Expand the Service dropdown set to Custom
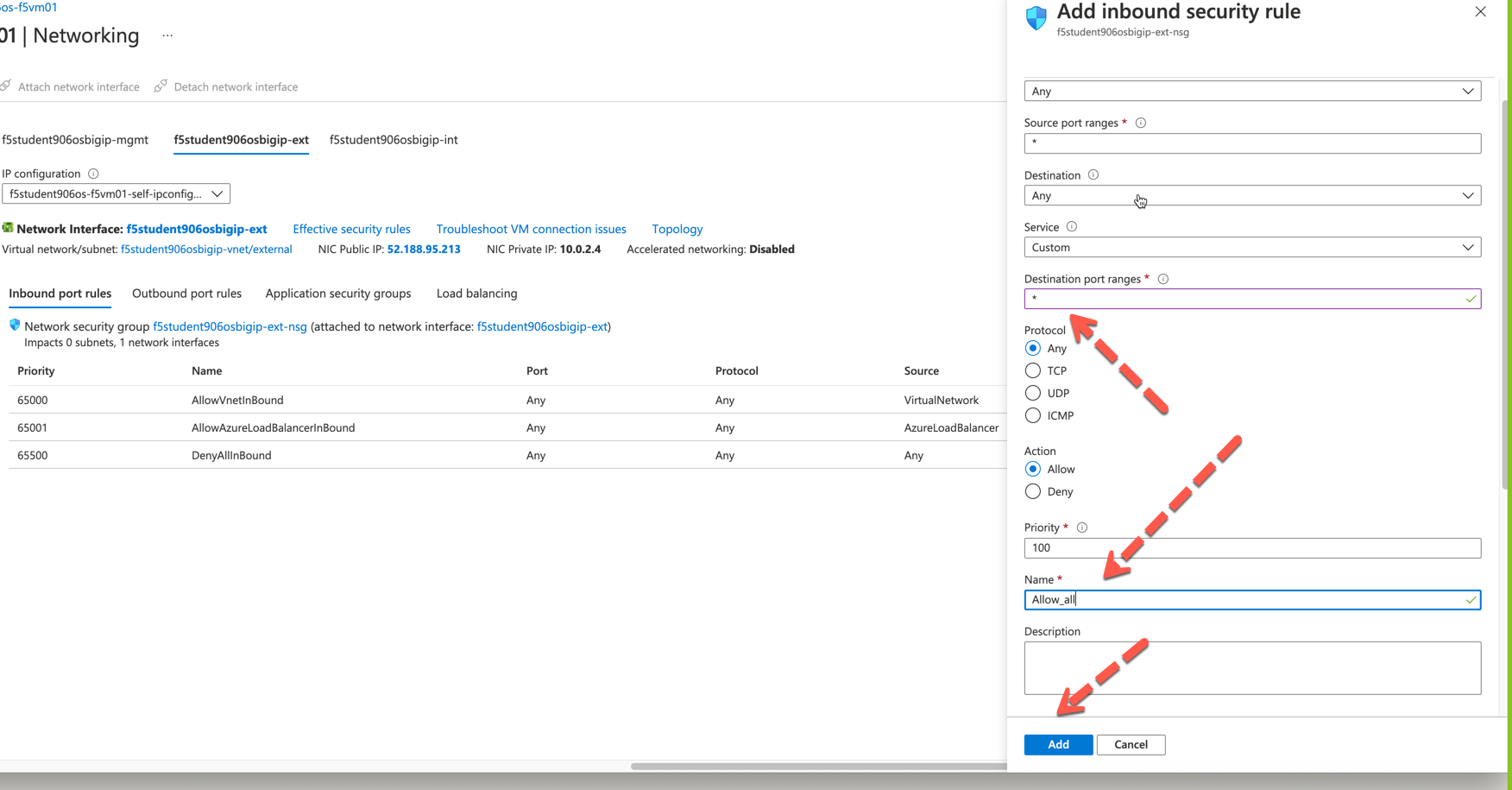 (x=1252, y=248)
